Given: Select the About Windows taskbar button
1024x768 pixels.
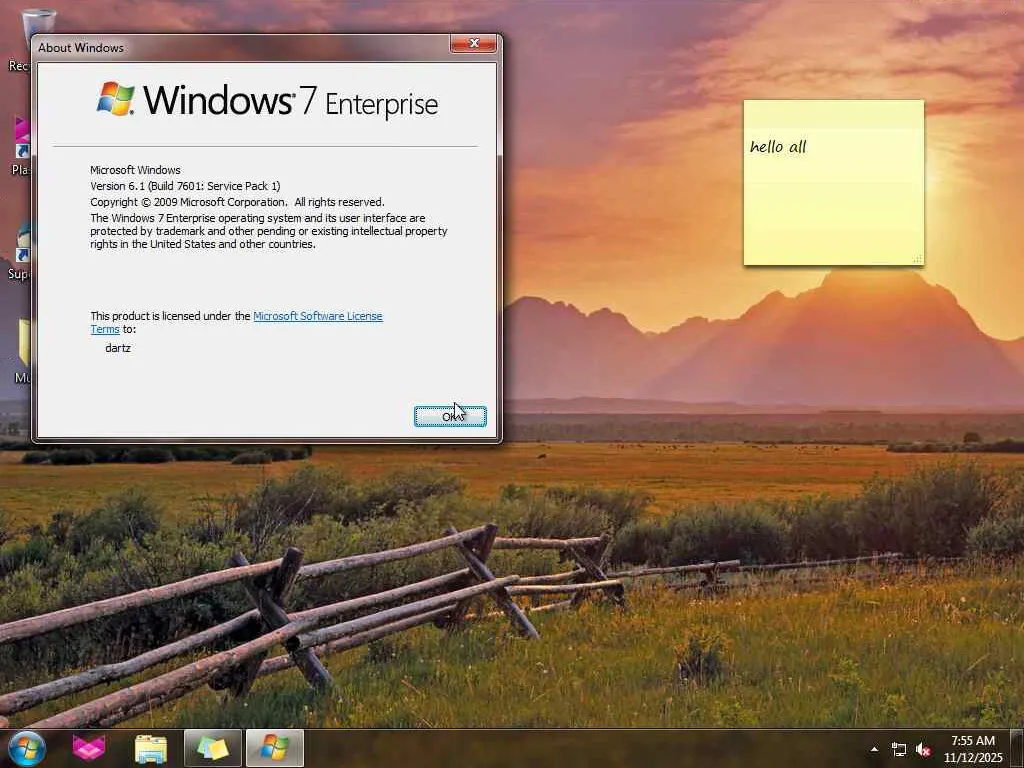Looking at the screenshot, I should click(275, 748).
